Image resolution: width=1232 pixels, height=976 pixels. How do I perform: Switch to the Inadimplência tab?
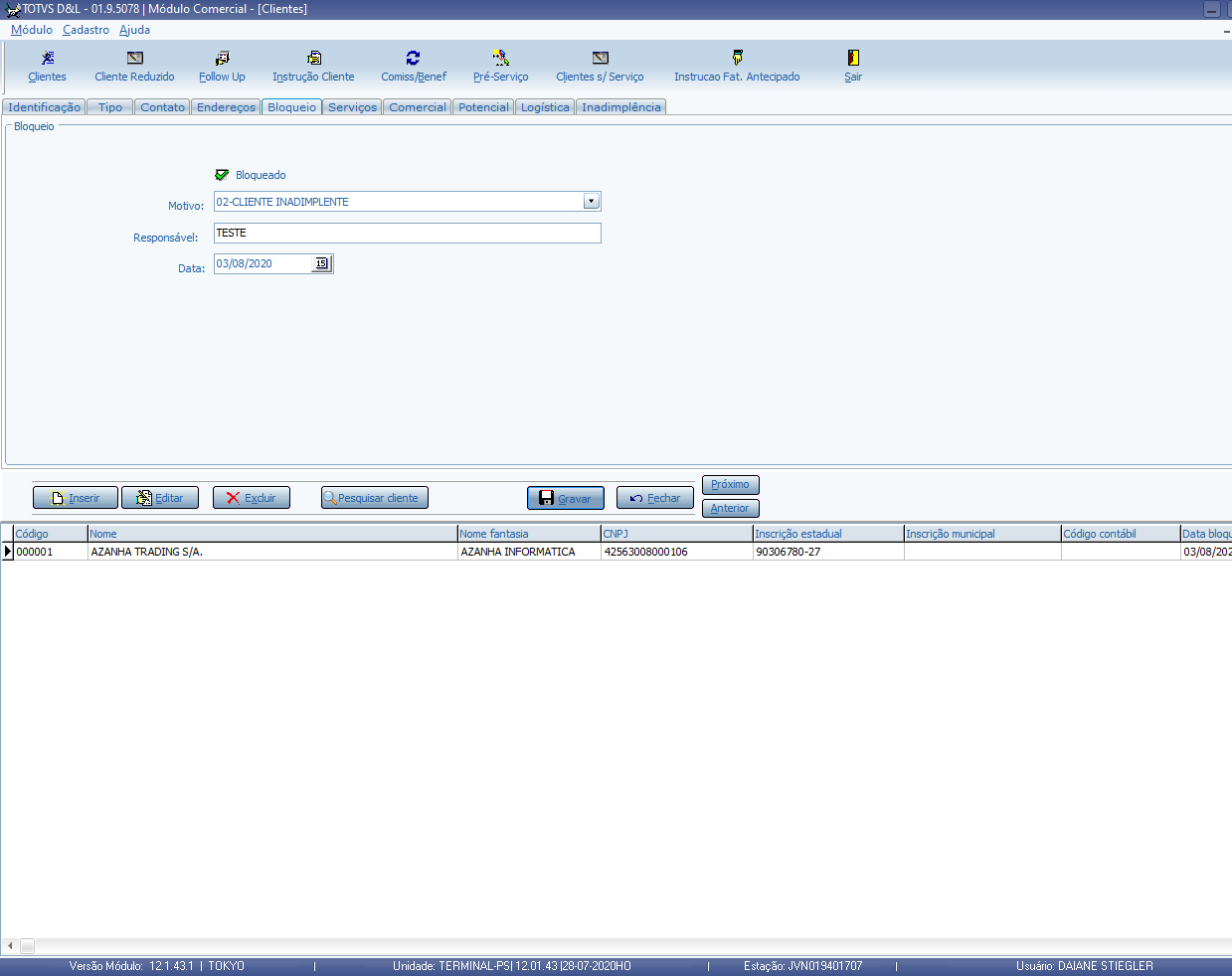coord(620,107)
